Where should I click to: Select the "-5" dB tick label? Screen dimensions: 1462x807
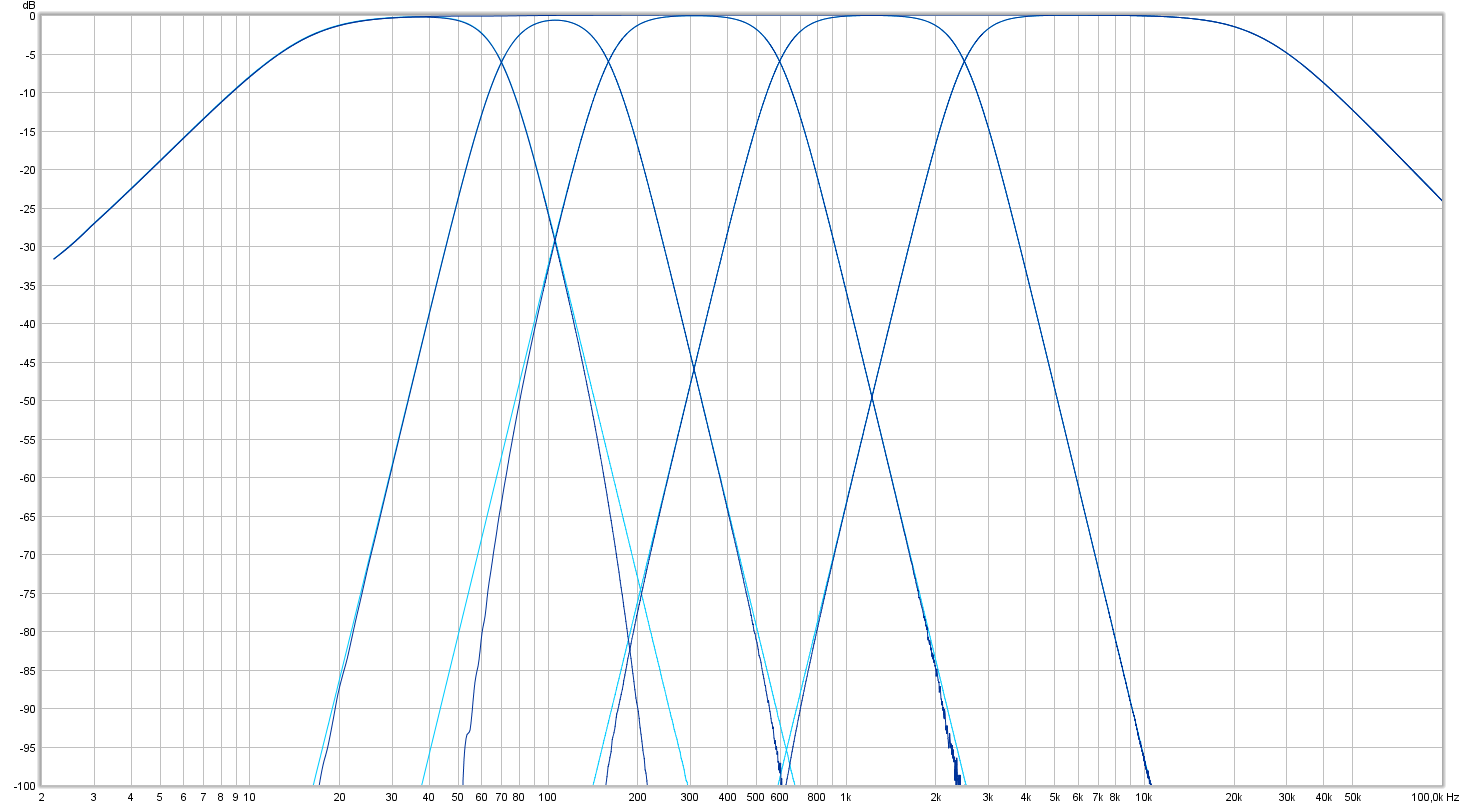coord(31,55)
